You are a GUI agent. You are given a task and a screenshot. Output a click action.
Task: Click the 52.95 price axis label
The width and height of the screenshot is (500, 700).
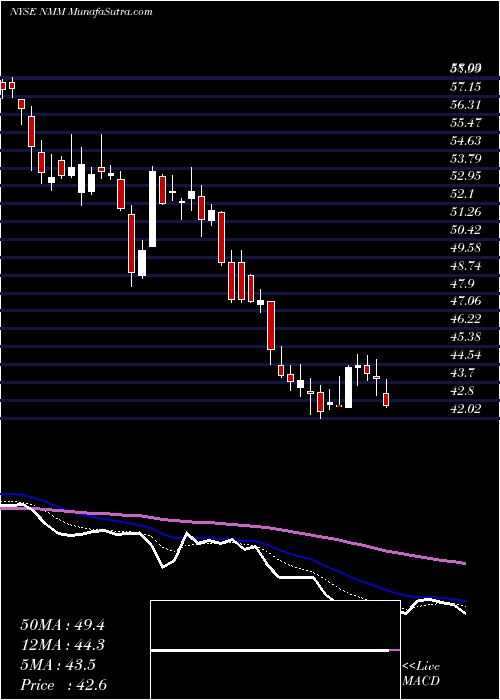coord(465,176)
